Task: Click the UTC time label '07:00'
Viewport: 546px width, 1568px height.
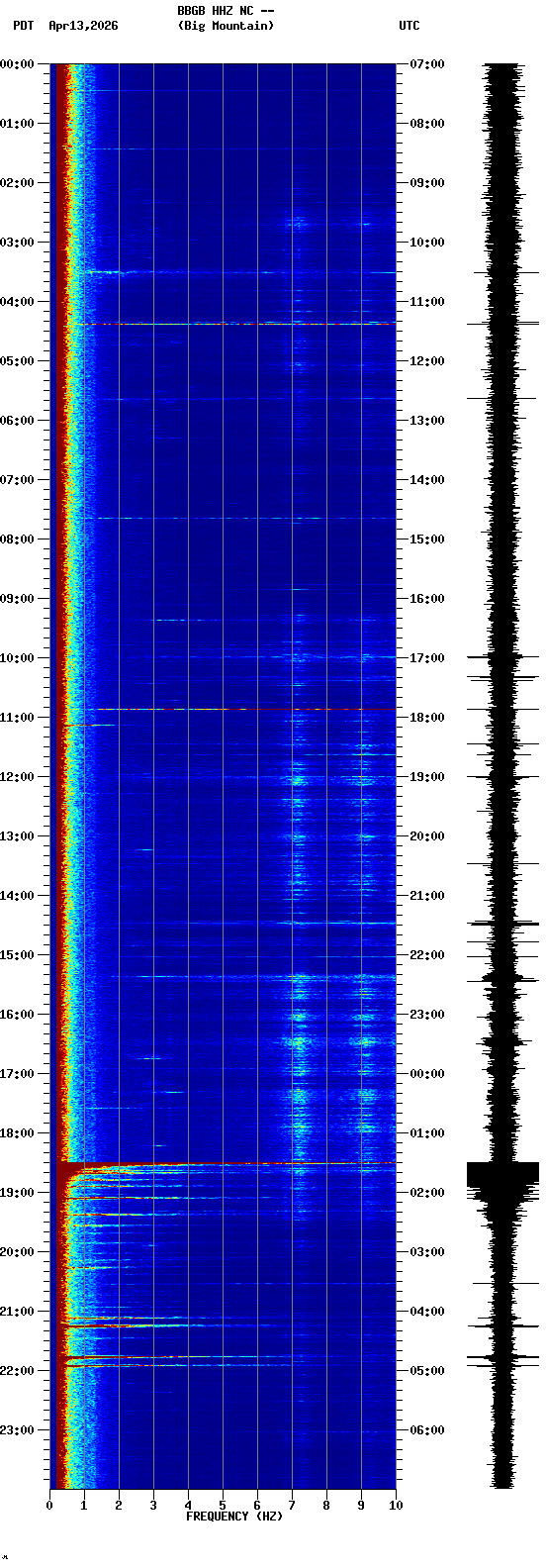Action: pos(427,64)
